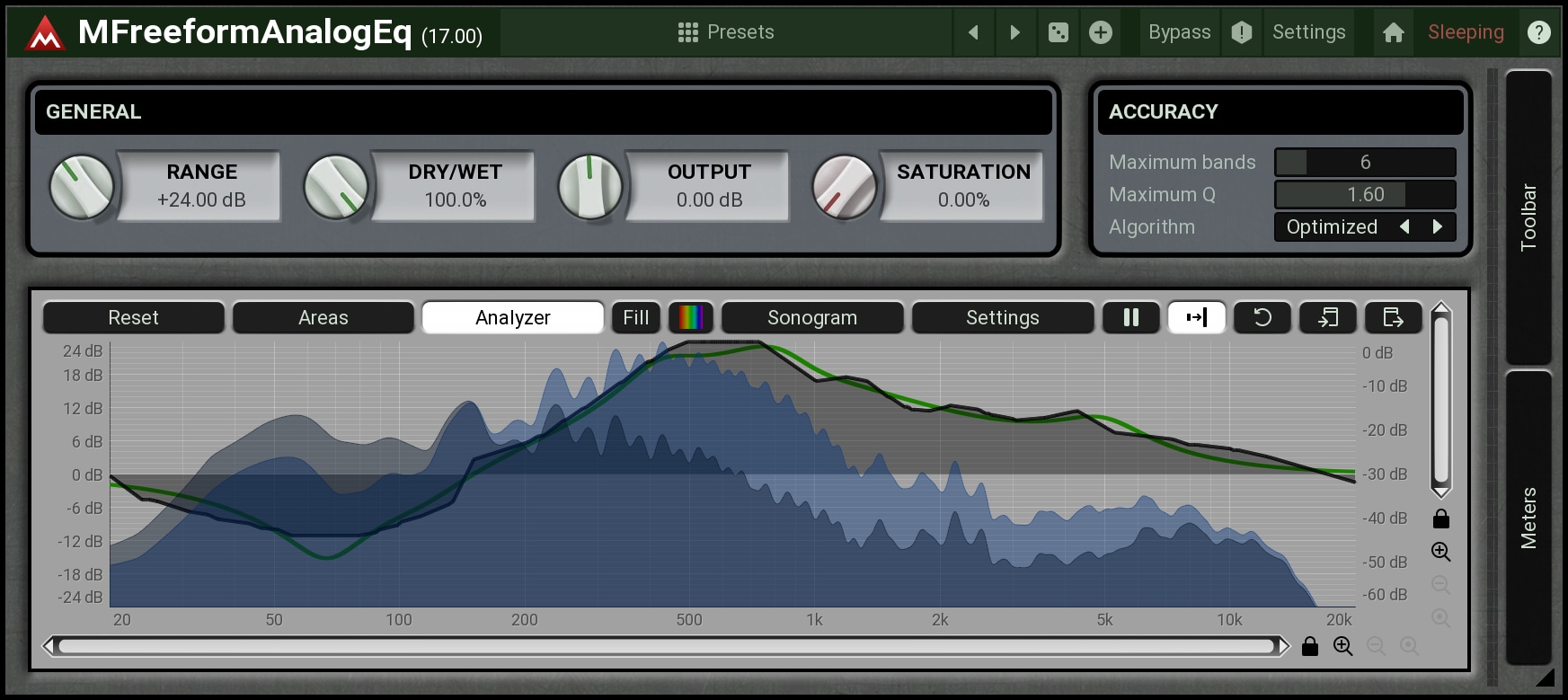The height and width of the screenshot is (700, 1568).
Task: Select next Algorithm with right arrow
Action: tap(1437, 226)
